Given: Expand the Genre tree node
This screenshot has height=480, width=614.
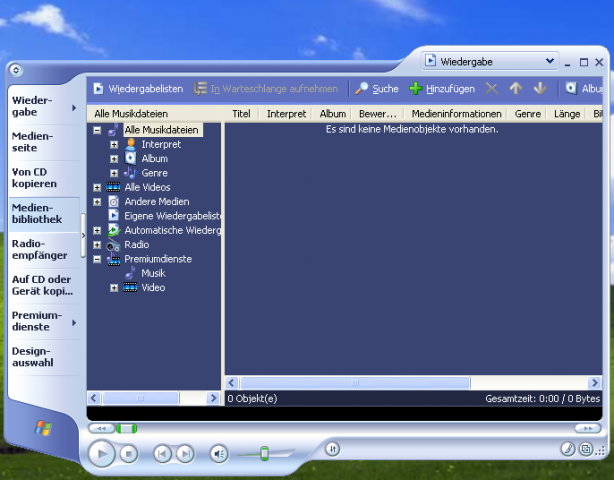Looking at the screenshot, I should point(114,173).
